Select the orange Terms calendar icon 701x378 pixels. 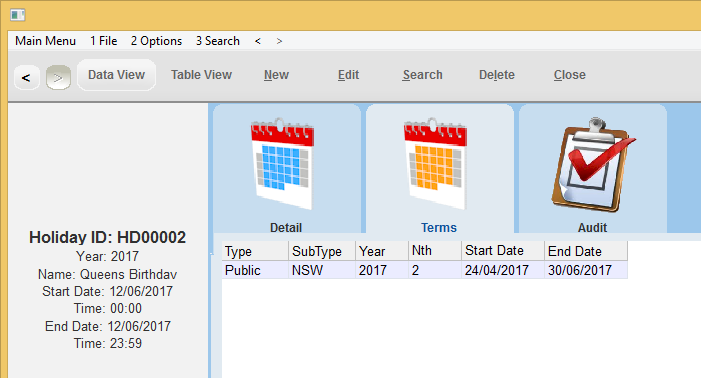tap(435, 164)
